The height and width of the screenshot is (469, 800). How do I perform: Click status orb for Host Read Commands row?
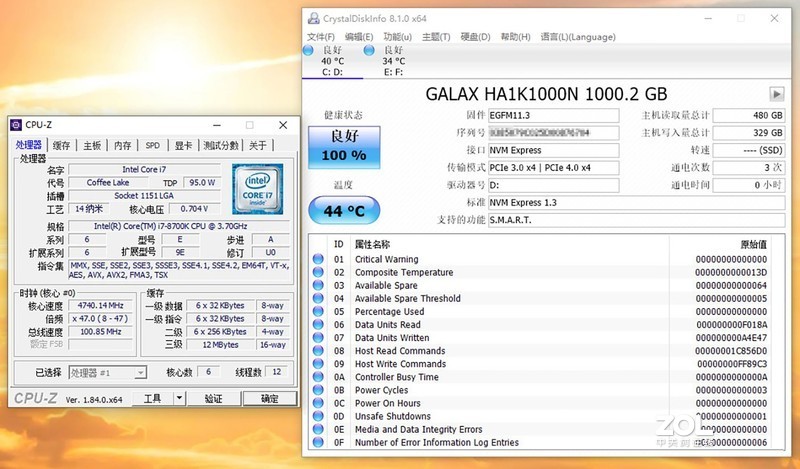(318, 351)
